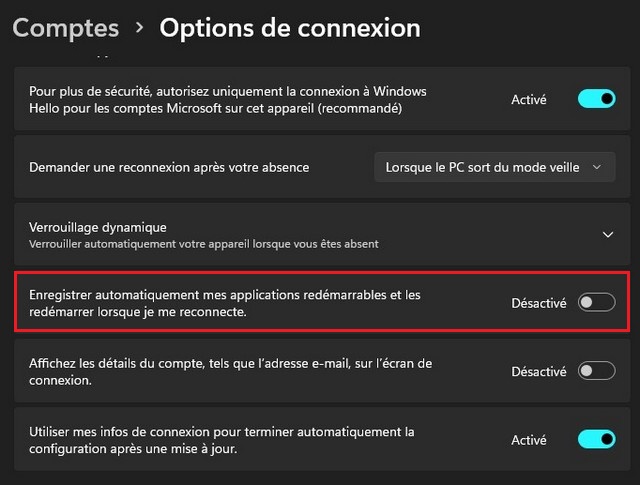The width and height of the screenshot is (640, 485).
Task: Click the breadcrumb separator chevron after Comptes
Action: [139, 29]
